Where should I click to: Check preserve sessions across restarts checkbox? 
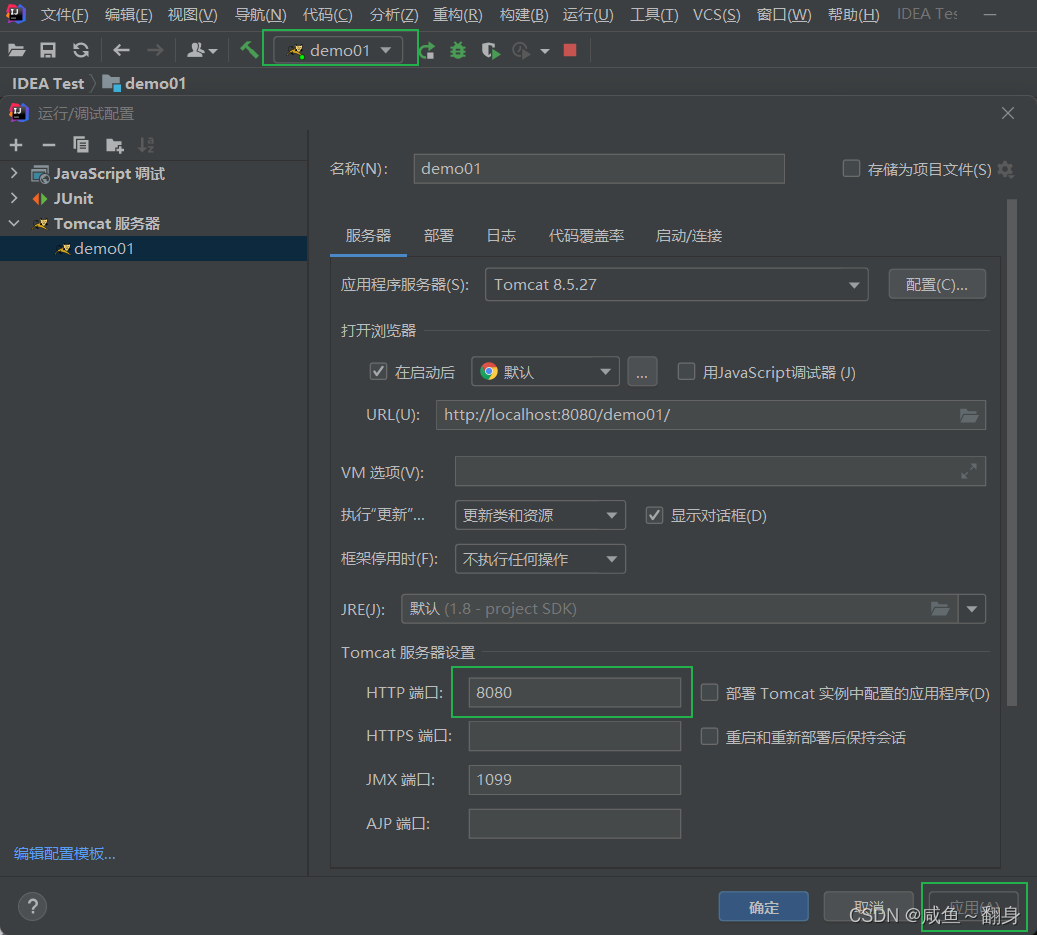(x=709, y=736)
